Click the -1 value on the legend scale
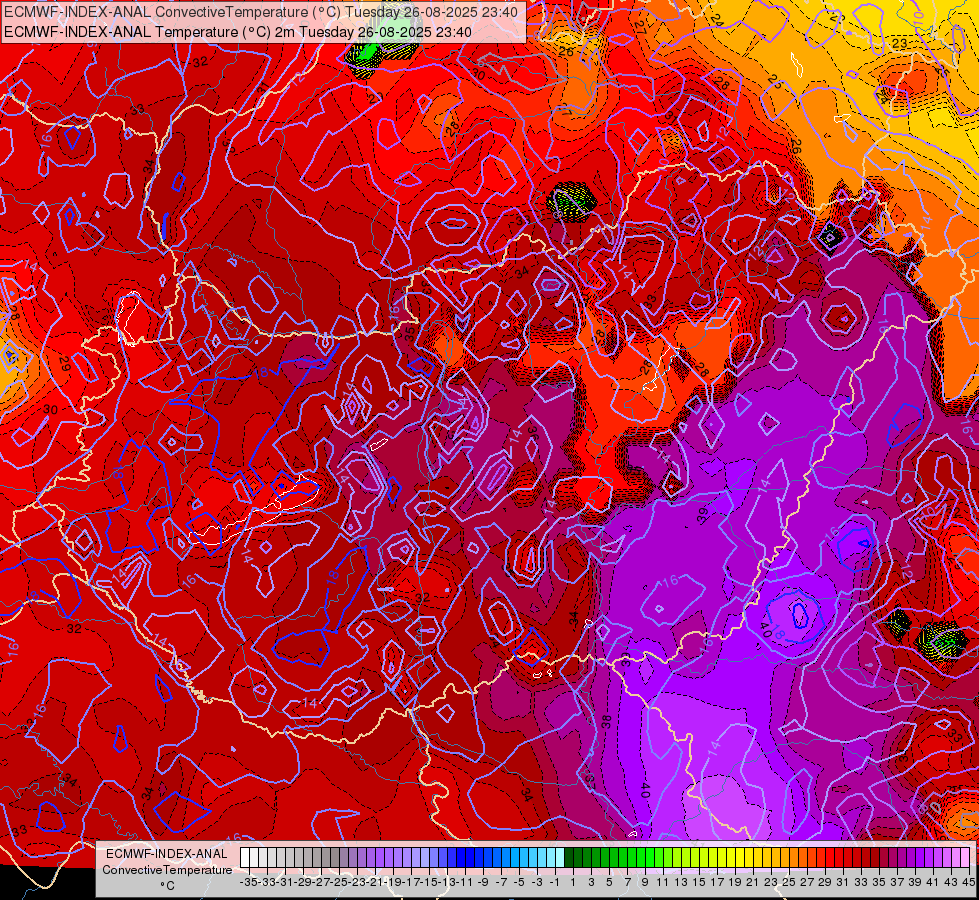Viewport: 979px width, 900px height. (555, 882)
